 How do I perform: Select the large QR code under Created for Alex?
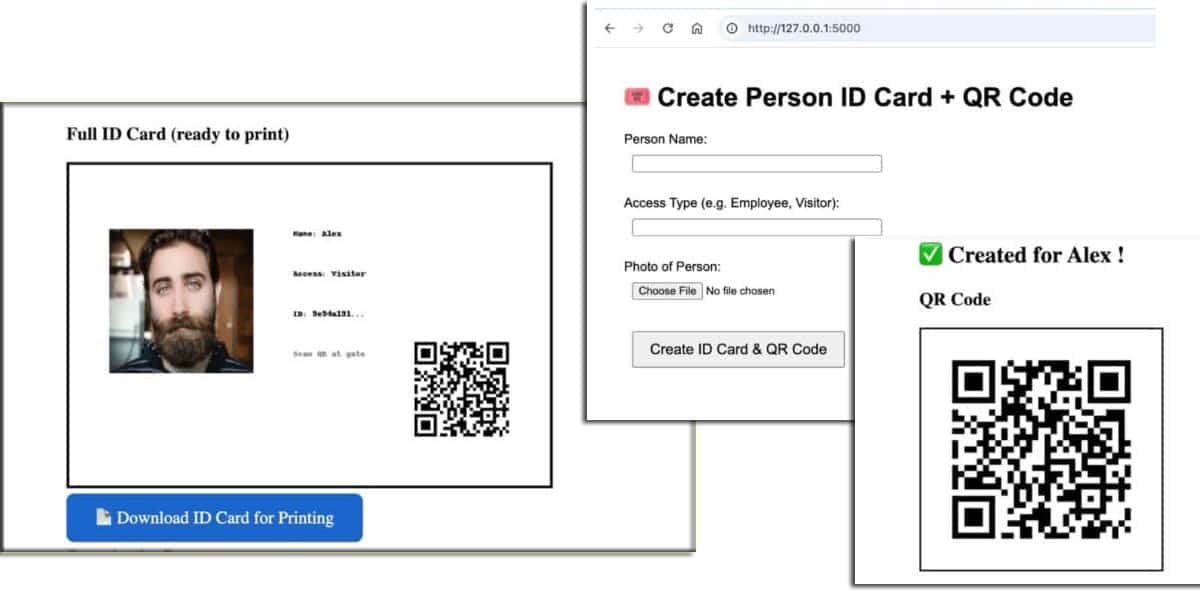1040,449
